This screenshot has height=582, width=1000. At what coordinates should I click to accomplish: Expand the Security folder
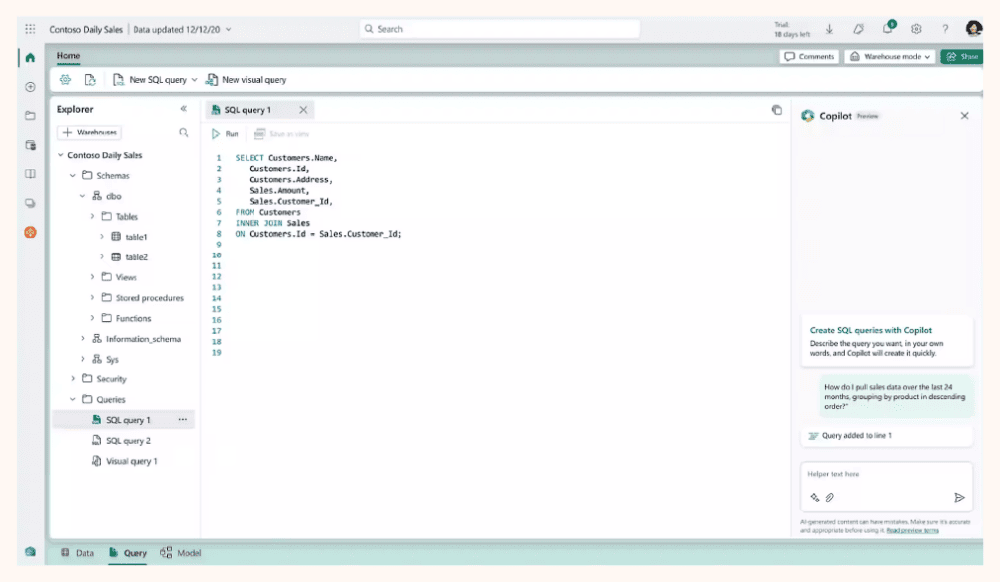(x=73, y=379)
